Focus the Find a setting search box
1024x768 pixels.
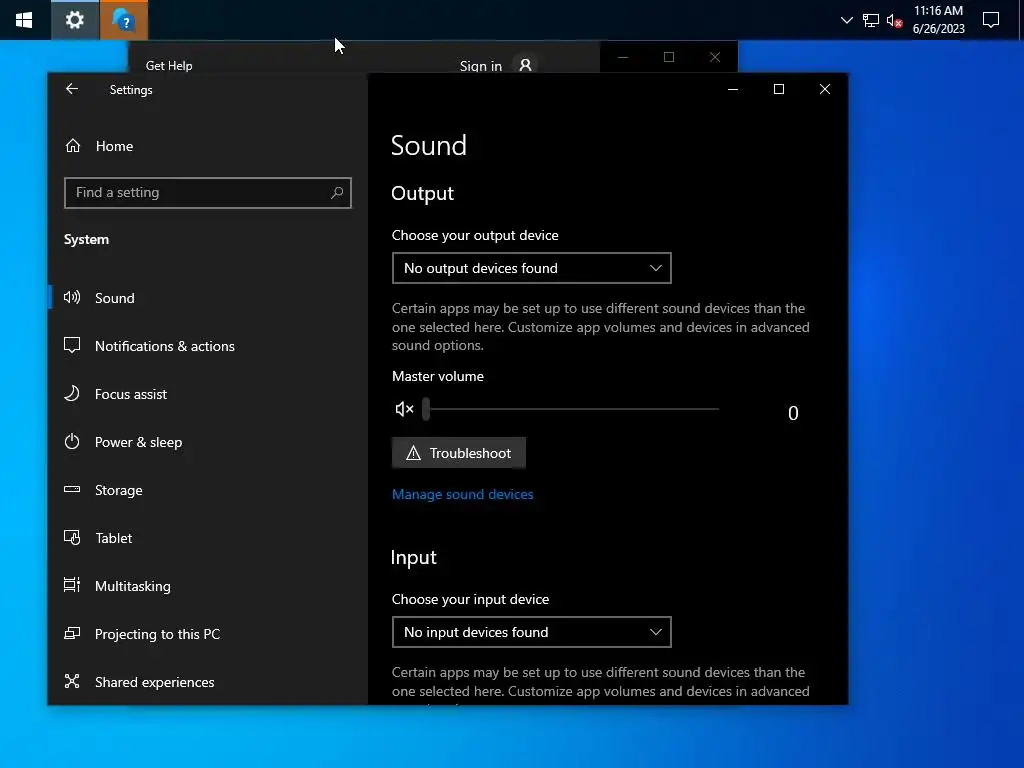208,193
